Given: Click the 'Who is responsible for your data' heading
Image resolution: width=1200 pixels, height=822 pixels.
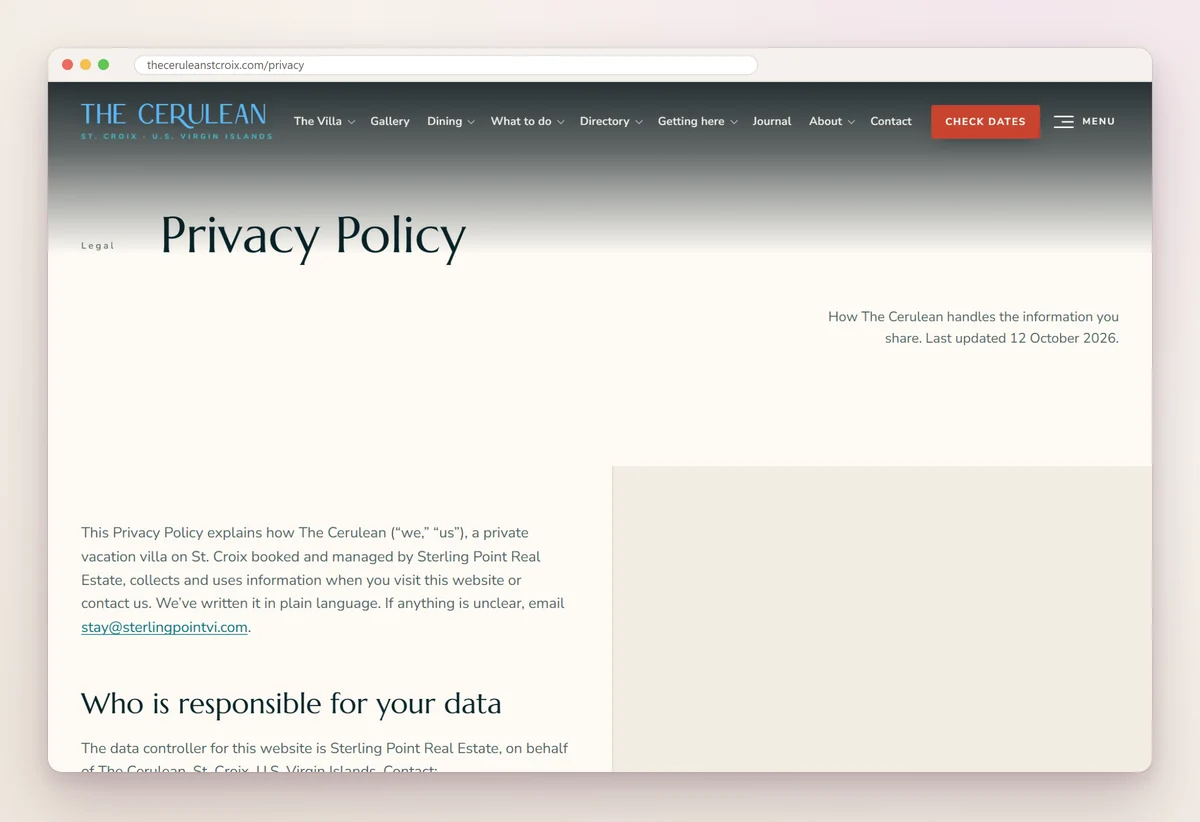Looking at the screenshot, I should click(x=291, y=703).
